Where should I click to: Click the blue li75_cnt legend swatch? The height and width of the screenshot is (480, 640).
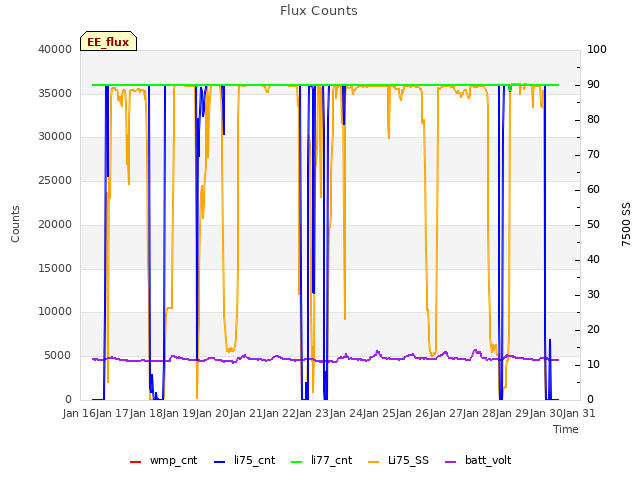tap(220, 462)
